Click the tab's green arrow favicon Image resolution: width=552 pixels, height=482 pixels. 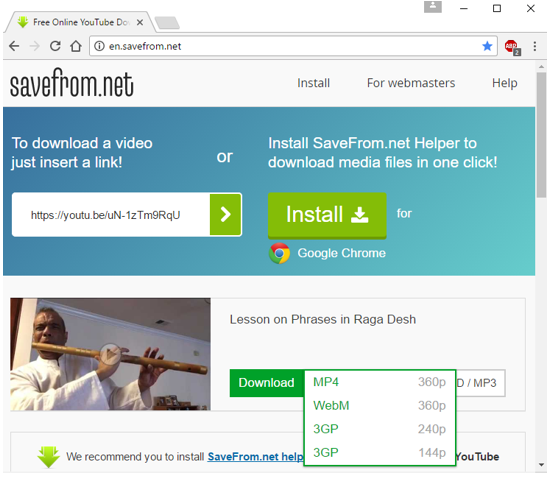coord(23,22)
